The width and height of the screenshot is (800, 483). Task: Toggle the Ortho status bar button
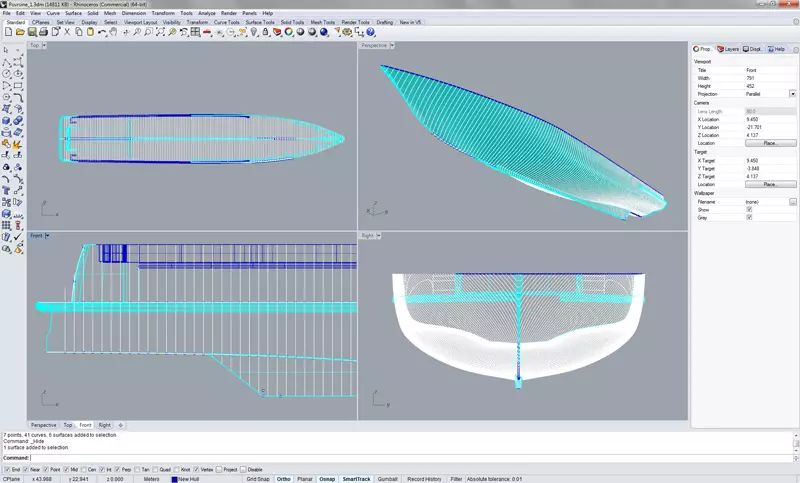pyautogui.click(x=284, y=479)
